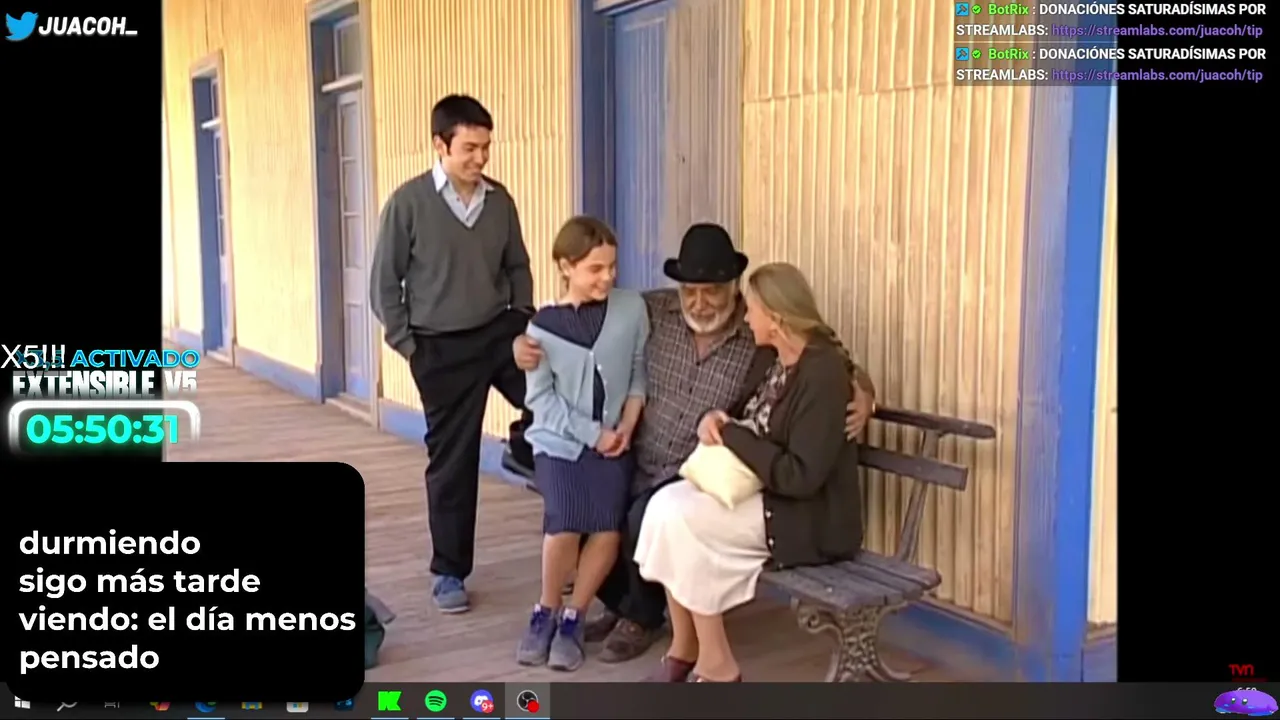Open Discord with the 9+ notification badge

coord(482,702)
